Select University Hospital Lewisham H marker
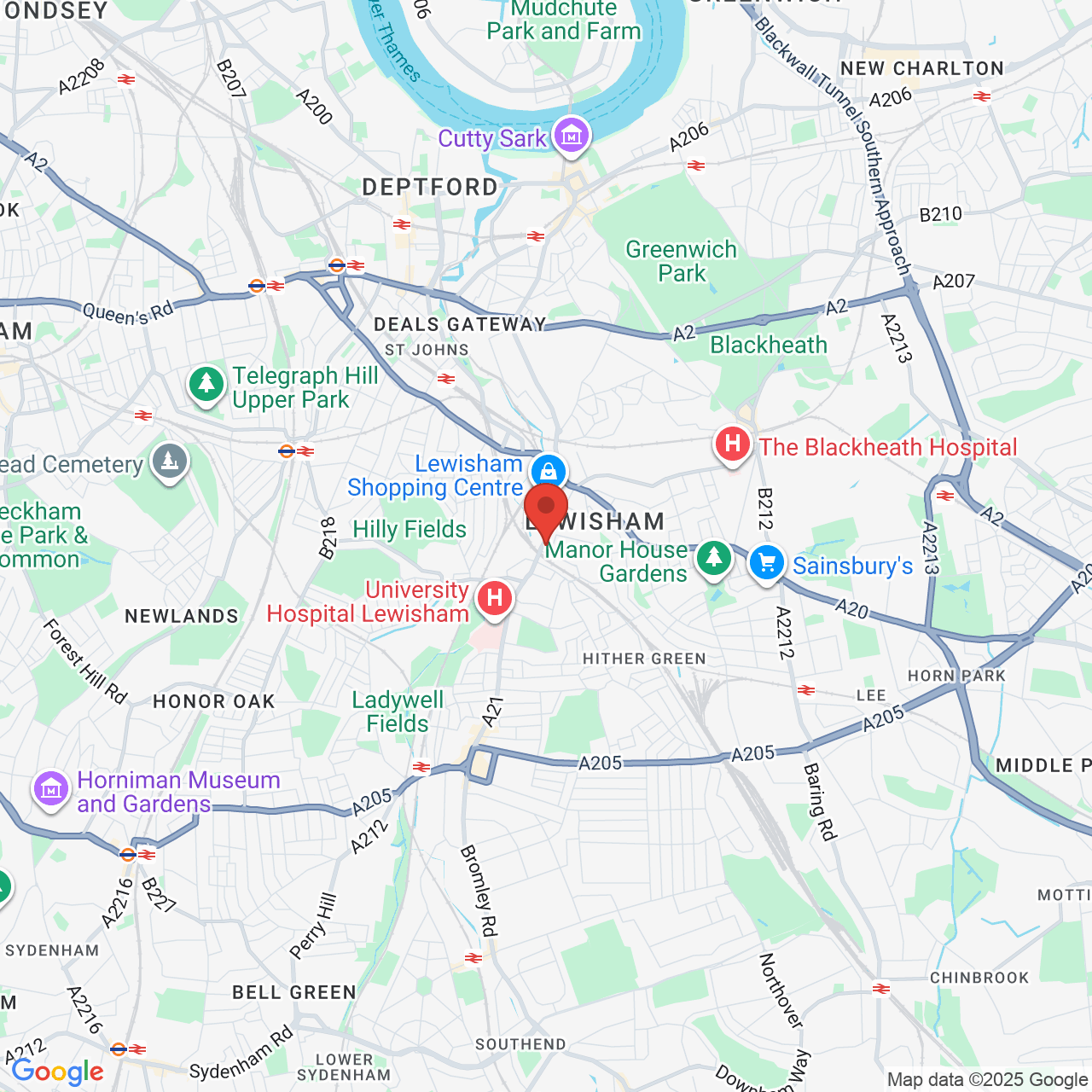1092x1092 pixels. tap(495, 598)
